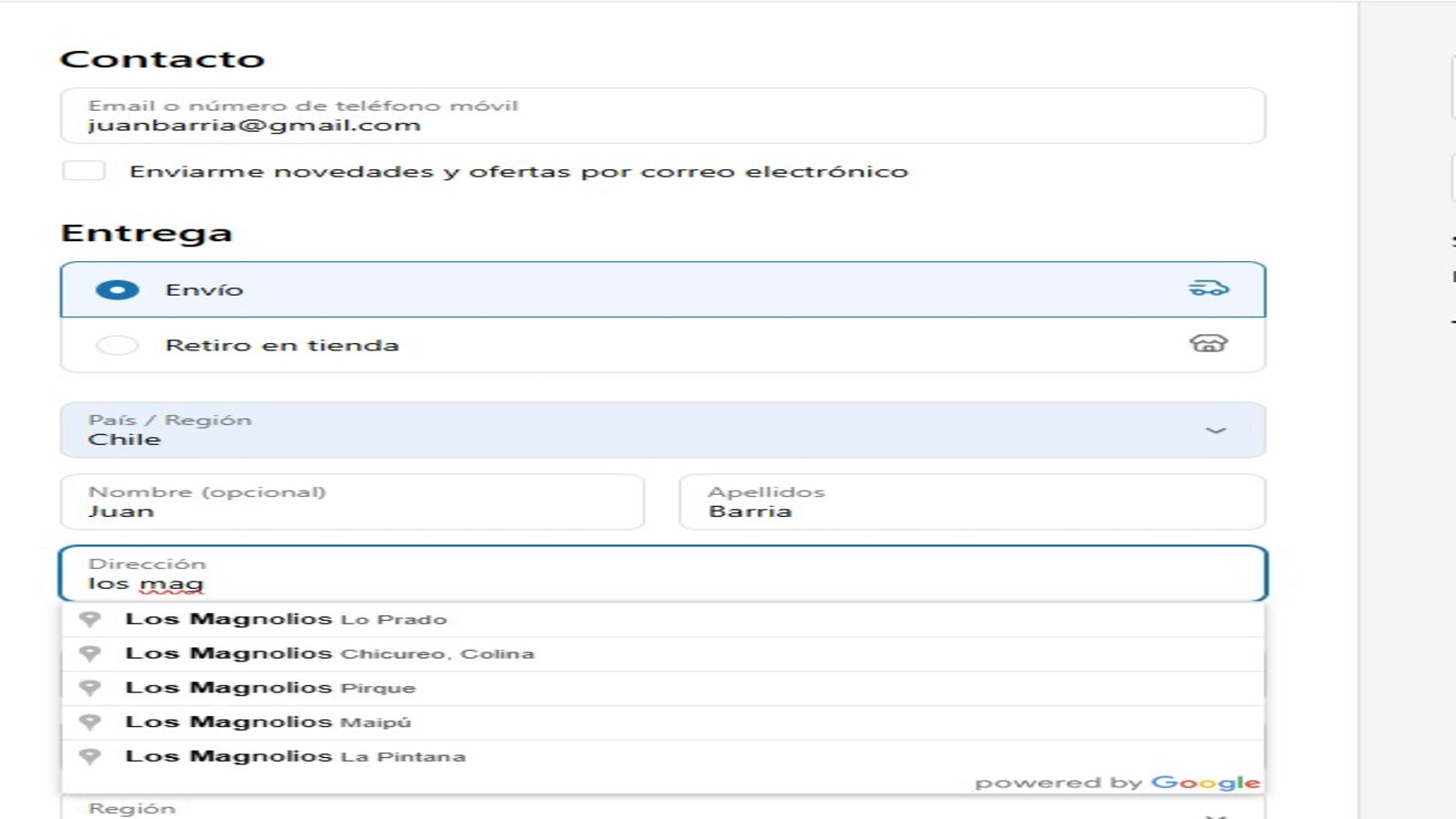Select the Los Magnolios Lo Prado suggestion
1456x819 pixels.
coord(287,618)
